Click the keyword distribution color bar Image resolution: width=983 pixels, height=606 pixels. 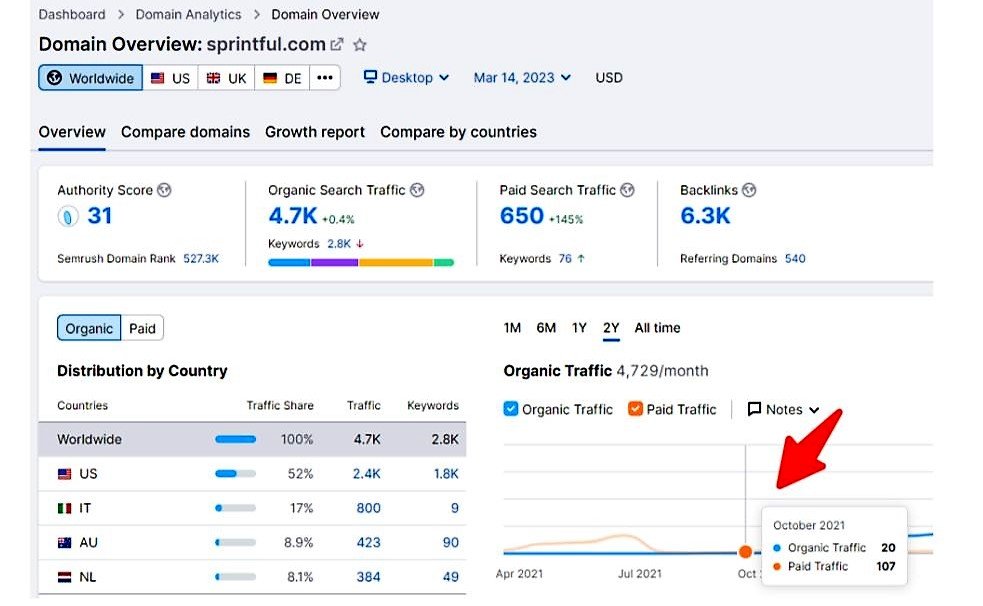coord(361,263)
